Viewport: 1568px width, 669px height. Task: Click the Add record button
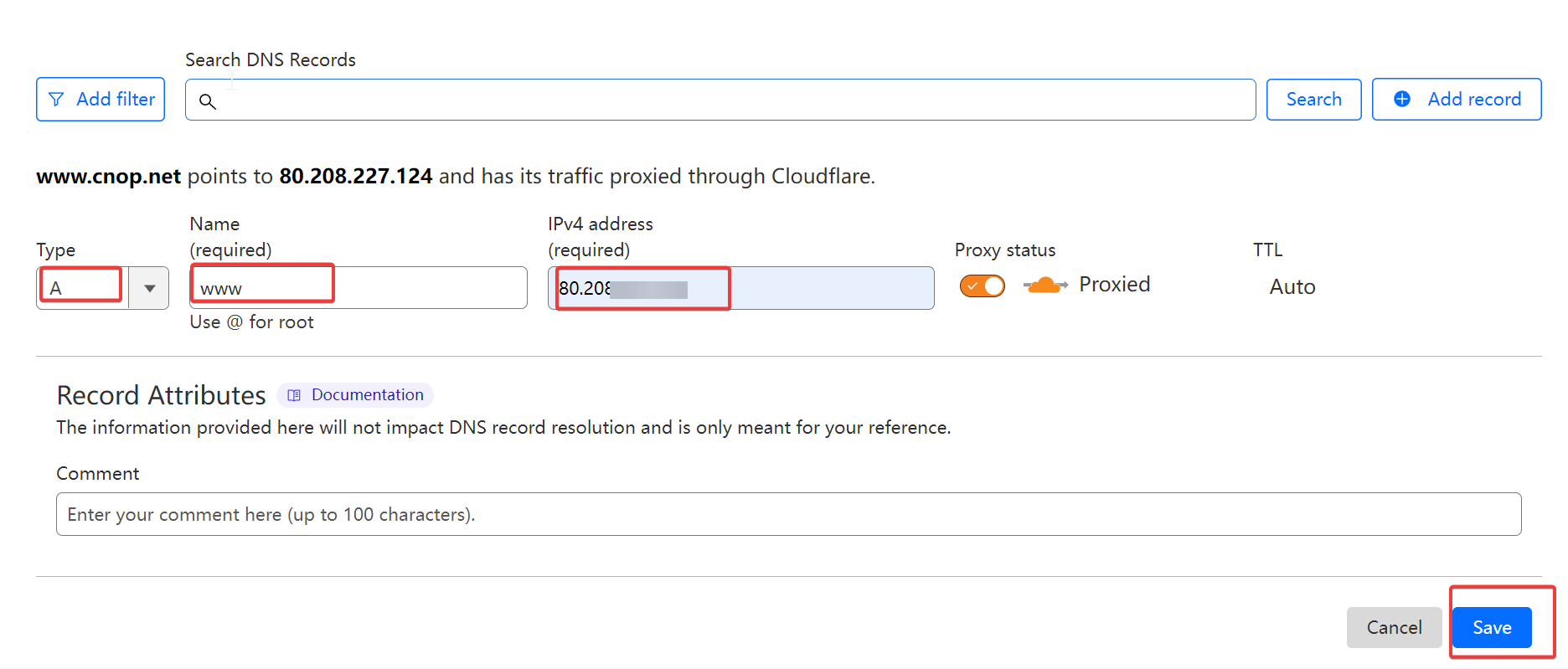click(x=1457, y=100)
